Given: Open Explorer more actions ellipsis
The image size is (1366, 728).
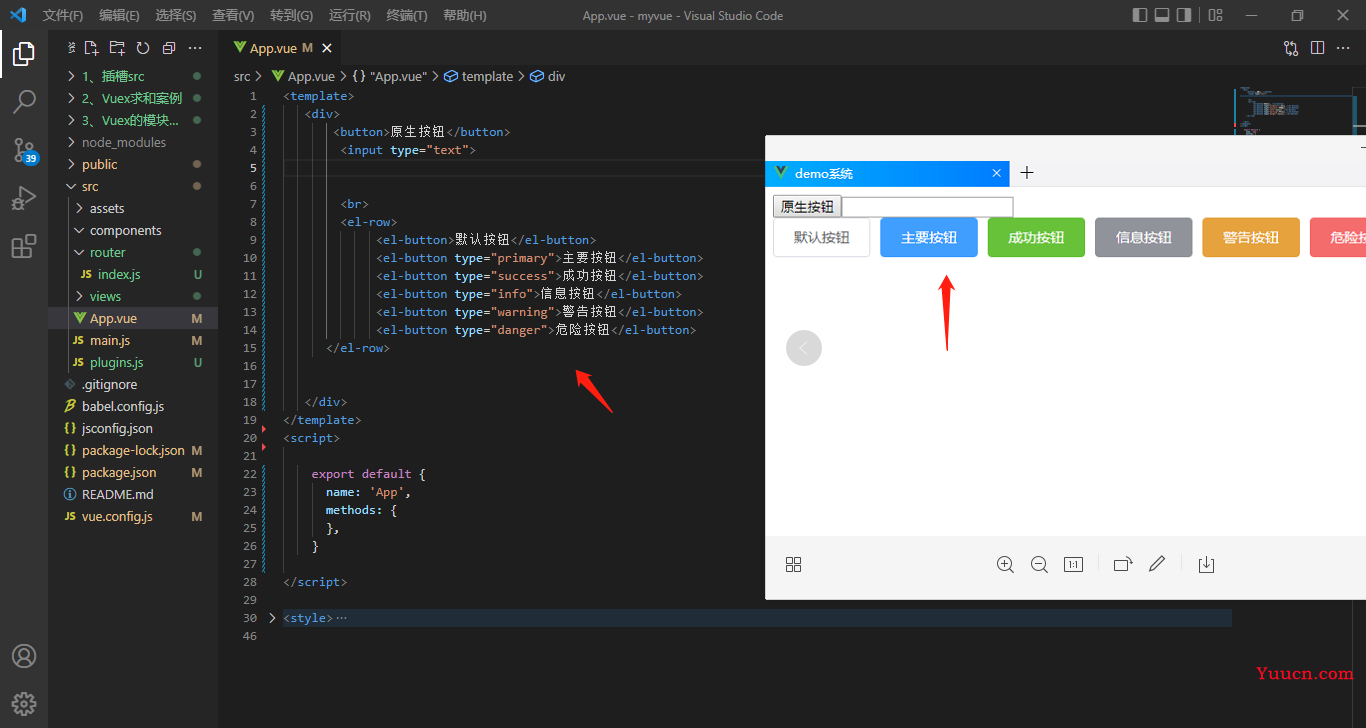Looking at the screenshot, I should [x=195, y=48].
